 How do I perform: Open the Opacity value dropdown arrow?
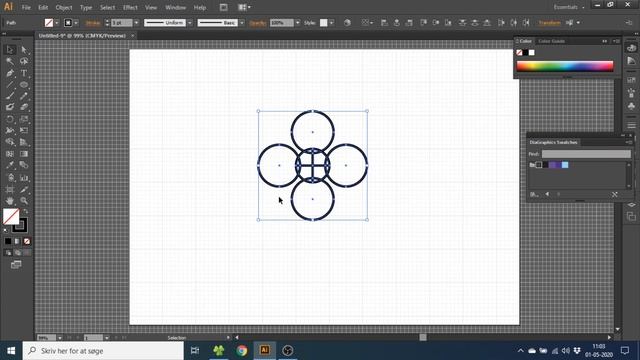[298, 23]
